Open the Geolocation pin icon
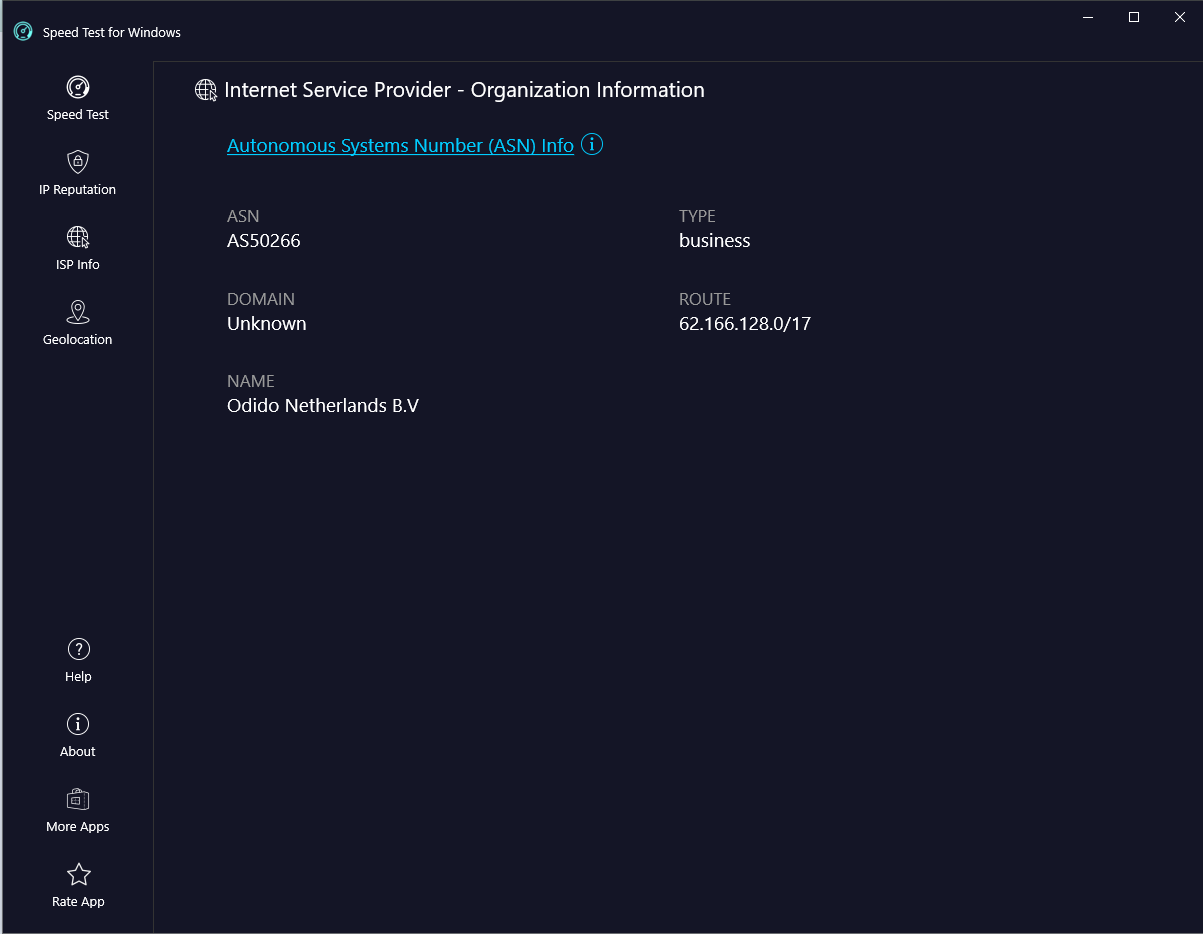Viewport: 1203px width, 934px height. point(78,312)
